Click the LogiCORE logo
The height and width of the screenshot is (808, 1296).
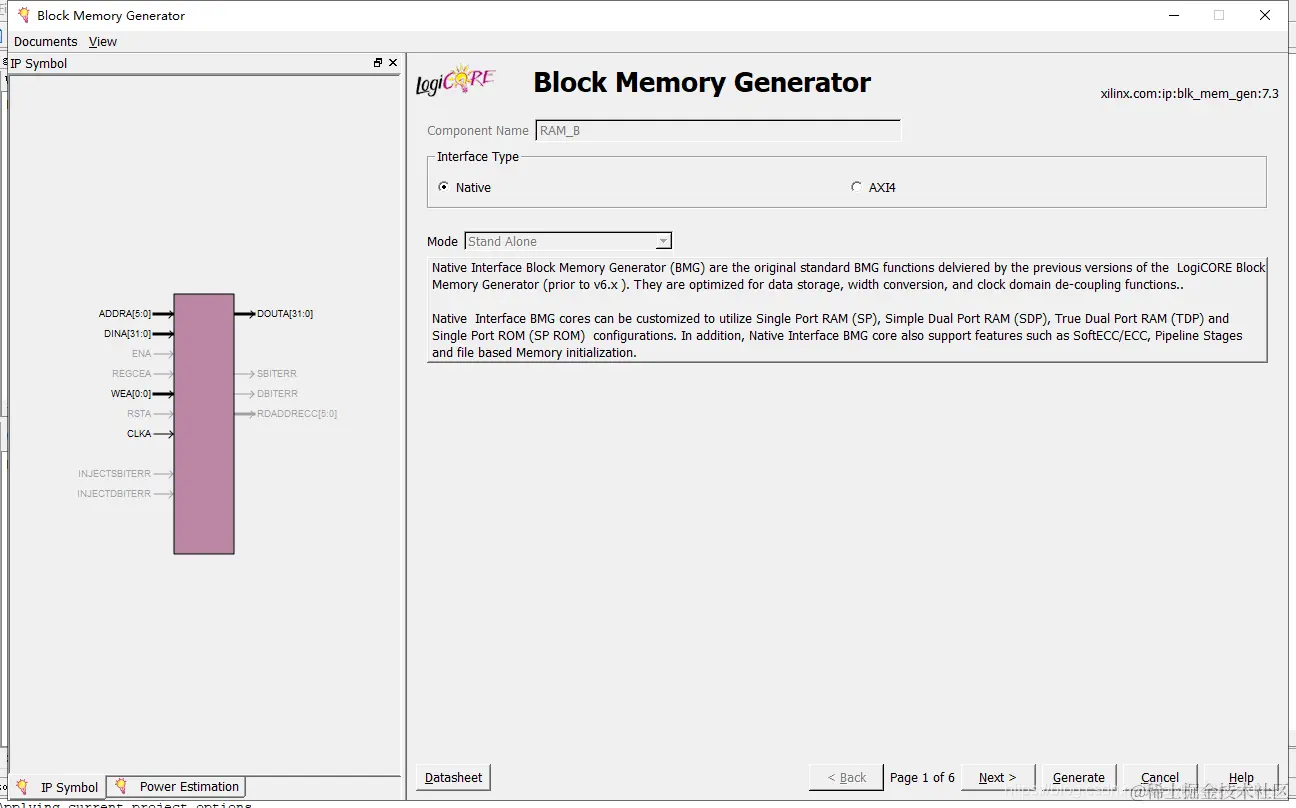tap(456, 80)
